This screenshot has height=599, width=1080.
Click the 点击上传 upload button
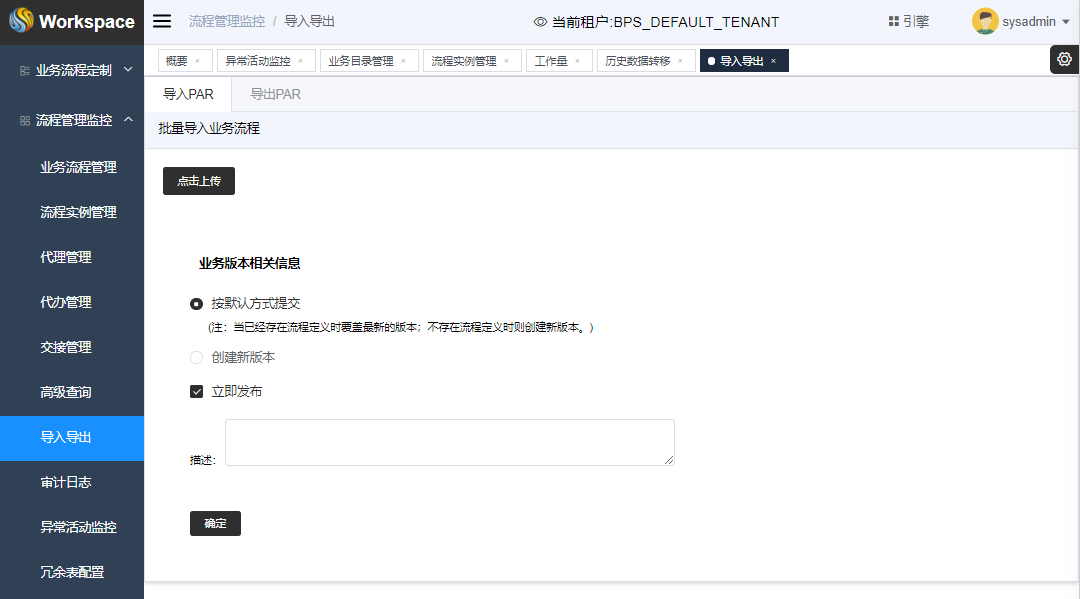[199, 181]
